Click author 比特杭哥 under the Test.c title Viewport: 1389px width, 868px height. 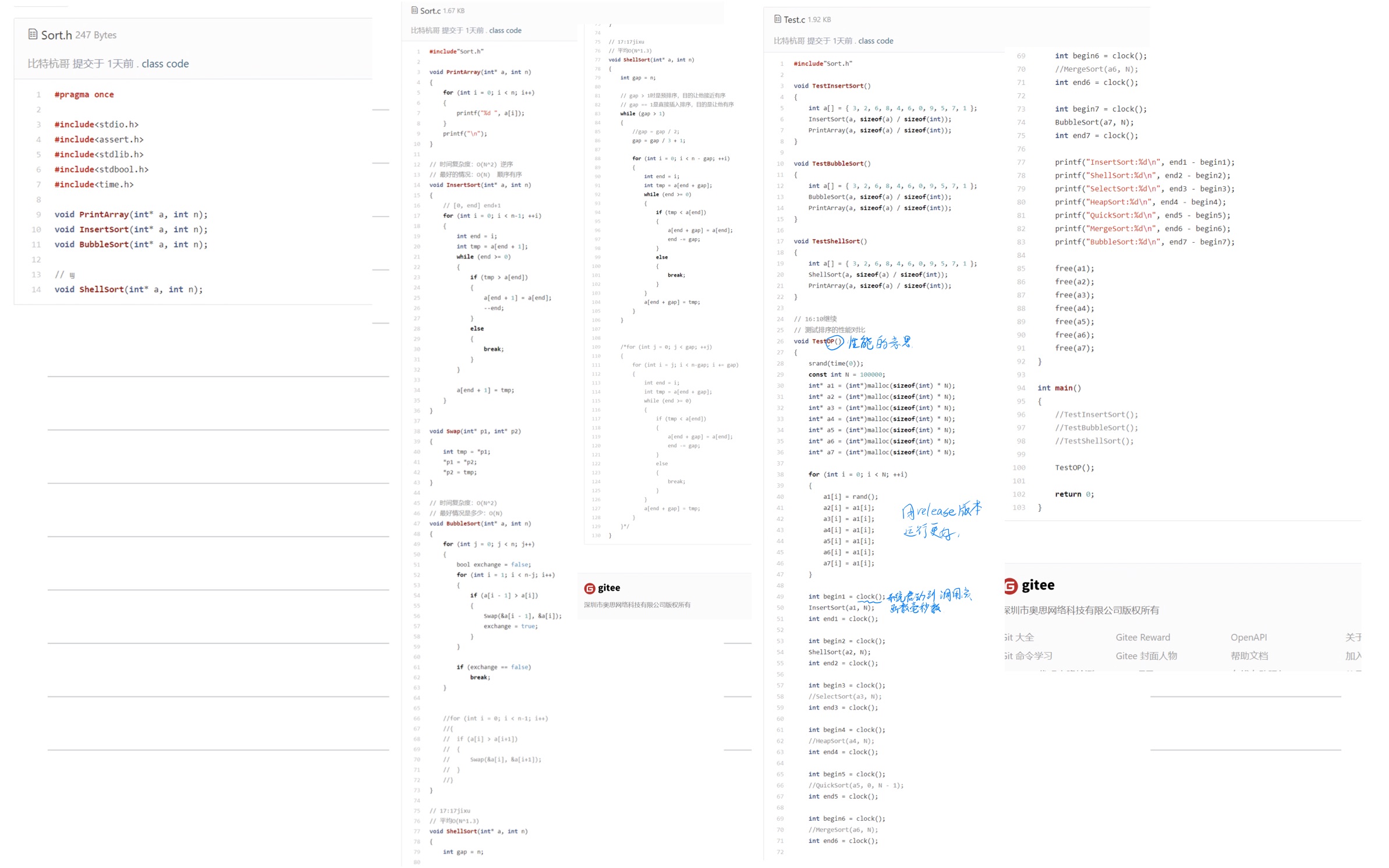pos(788,41)
